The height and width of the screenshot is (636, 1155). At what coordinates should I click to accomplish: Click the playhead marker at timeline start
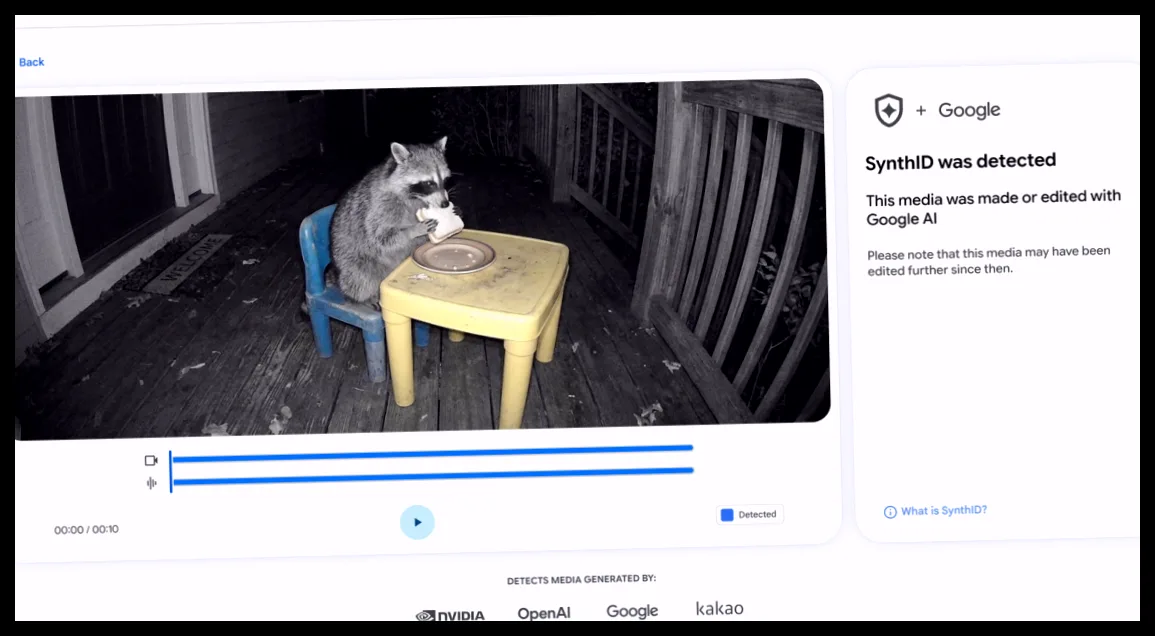tap(170, 472)
